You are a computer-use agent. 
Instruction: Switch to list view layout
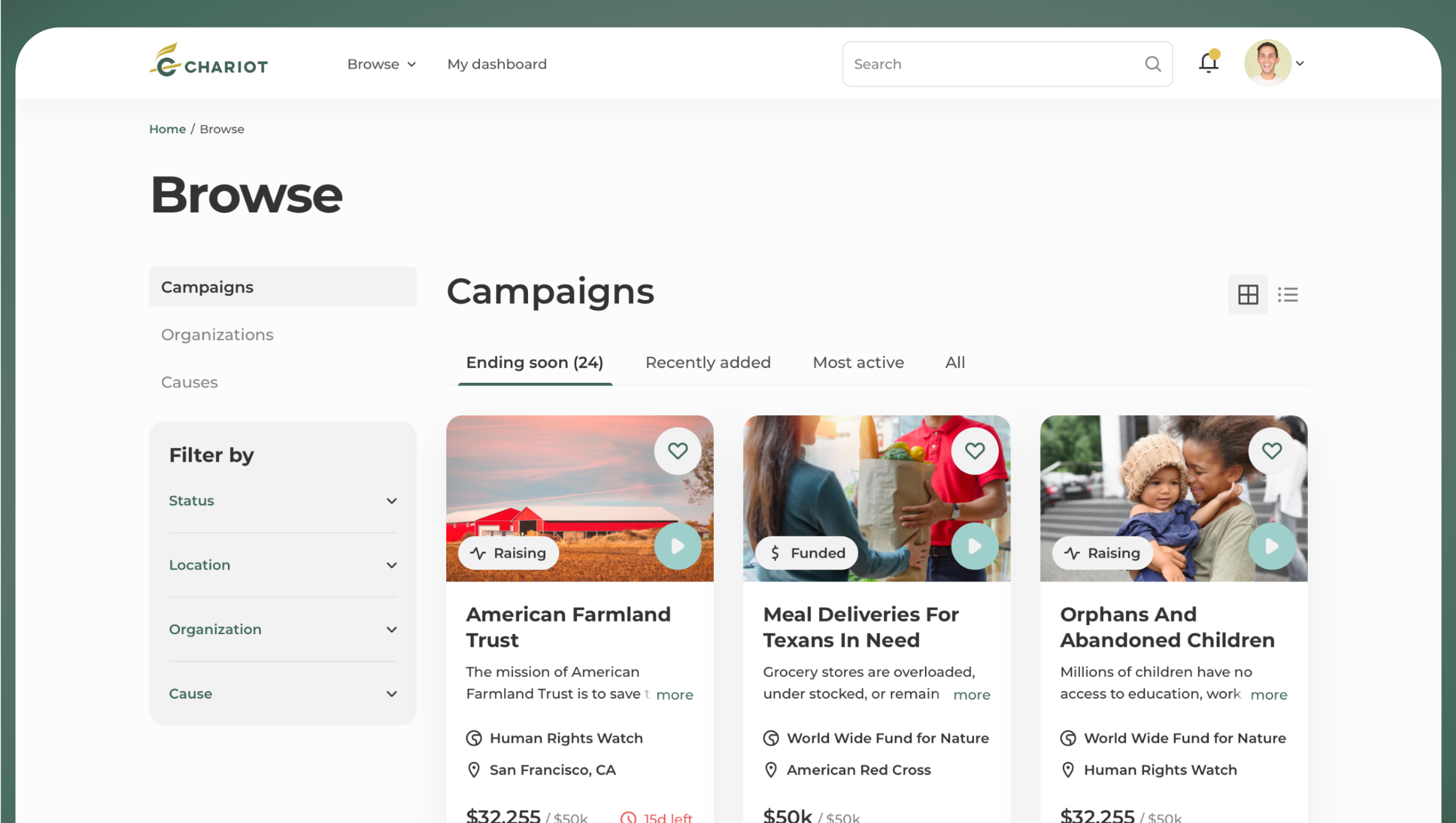(x=1287, y=294)
